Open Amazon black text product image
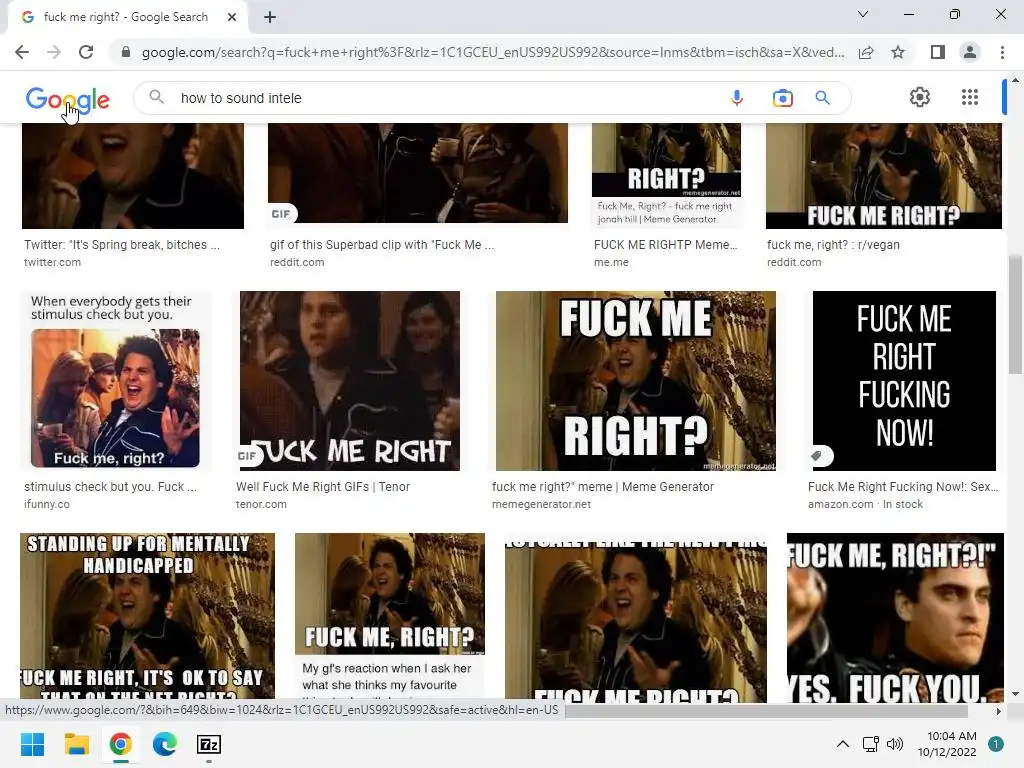This screenshot has height=768, width=1024. tap(904, 381)
